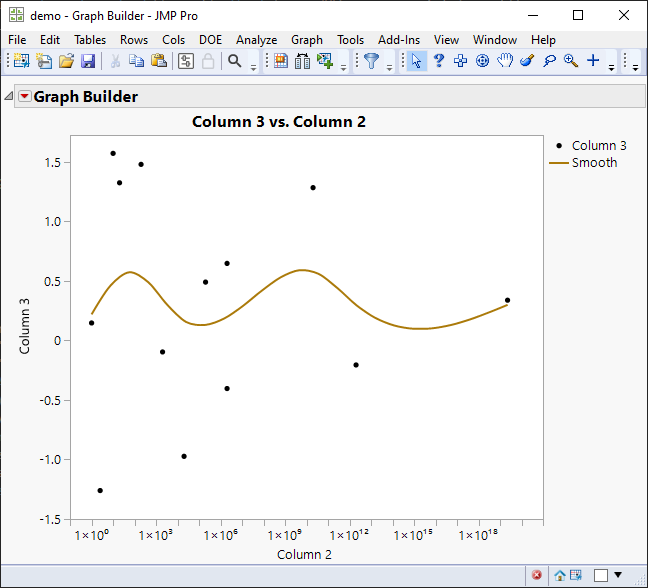This screenshot has width=648, height=588.
Task: Open the Tools menu
Action: point(350,40)
